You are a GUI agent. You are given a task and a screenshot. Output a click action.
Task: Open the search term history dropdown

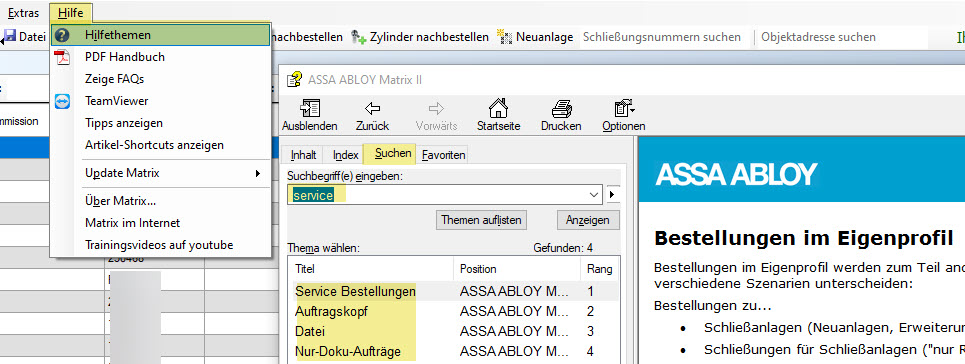tap(594, 195)
